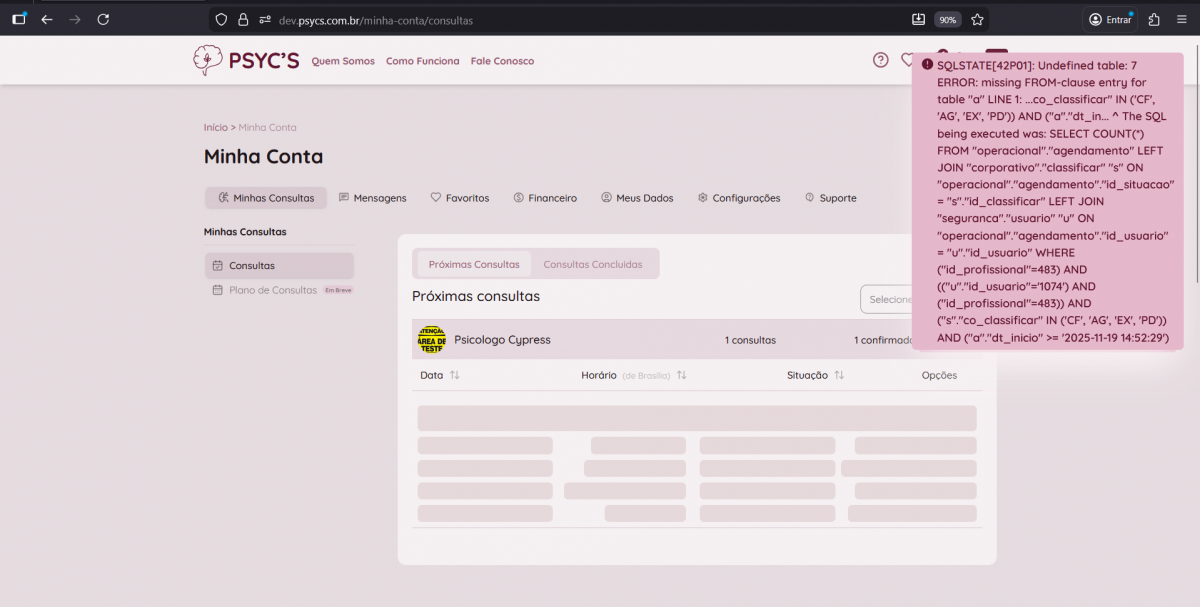The width and height of the screenshot is (1200, 607).
Task: Click the downloads icon in address bar
Action: point(919,19)
